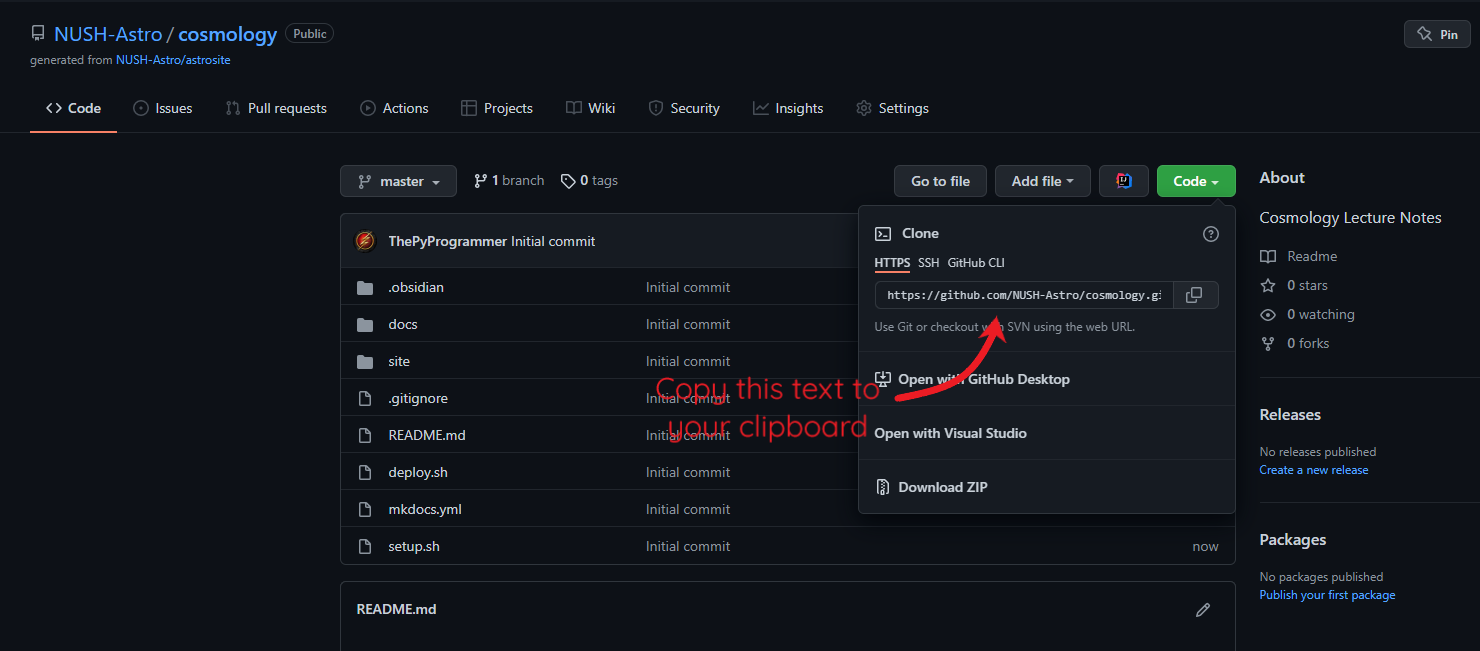Open the .gitignore file
The width and height of the screenshot is (1480, 651).
tap(418, 398)
